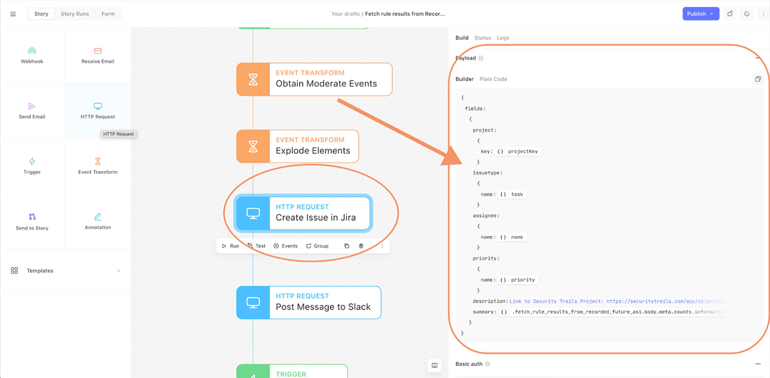Open the Form tab
The image size is (770, 378).
(108, 14)
